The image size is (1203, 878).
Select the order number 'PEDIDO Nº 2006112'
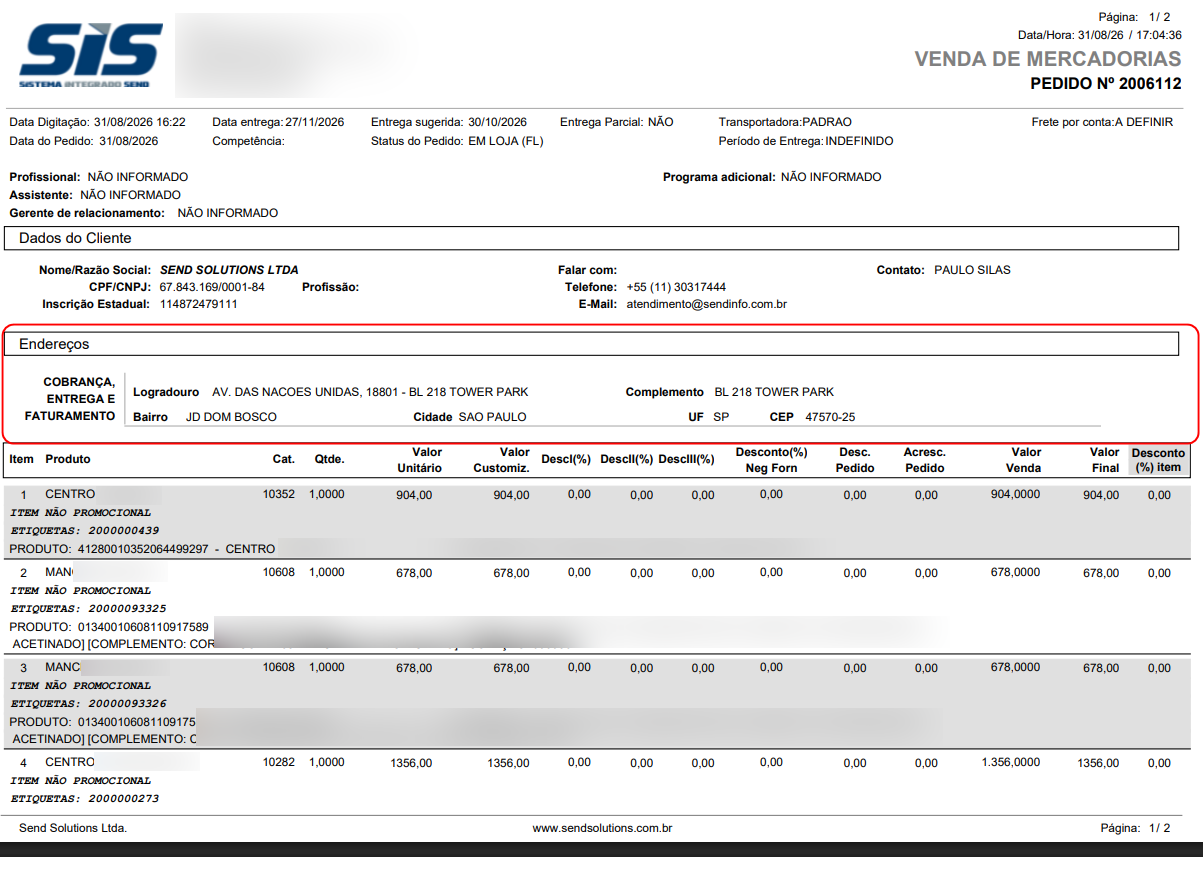(1106, 84)
